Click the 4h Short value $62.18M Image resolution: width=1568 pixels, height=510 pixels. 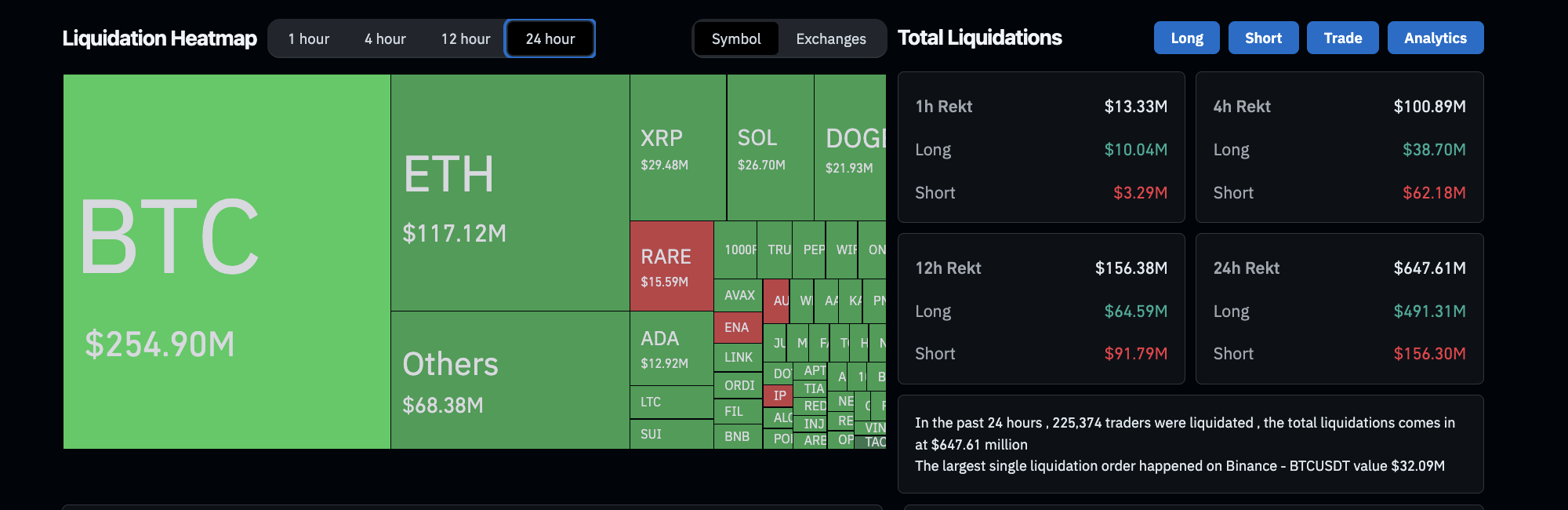tap(1434, 193)
